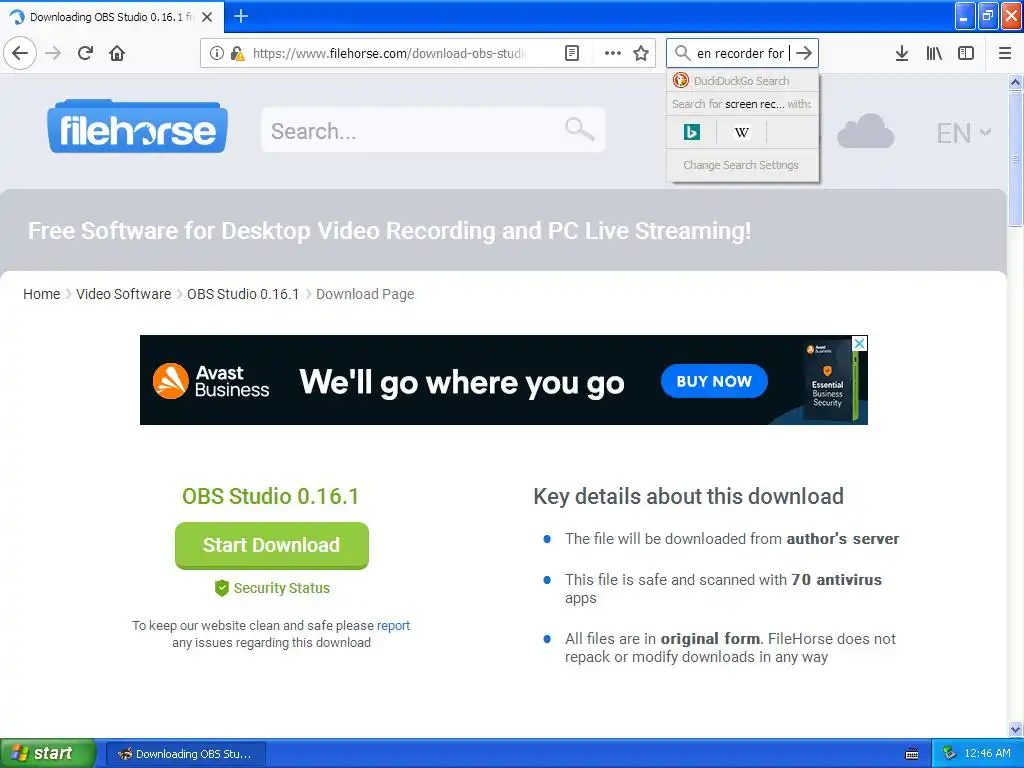Click BUY NOW in Avast ad
Image resolution: width=1024 pixels, height=768 pixels.
(x=714, y=381)
